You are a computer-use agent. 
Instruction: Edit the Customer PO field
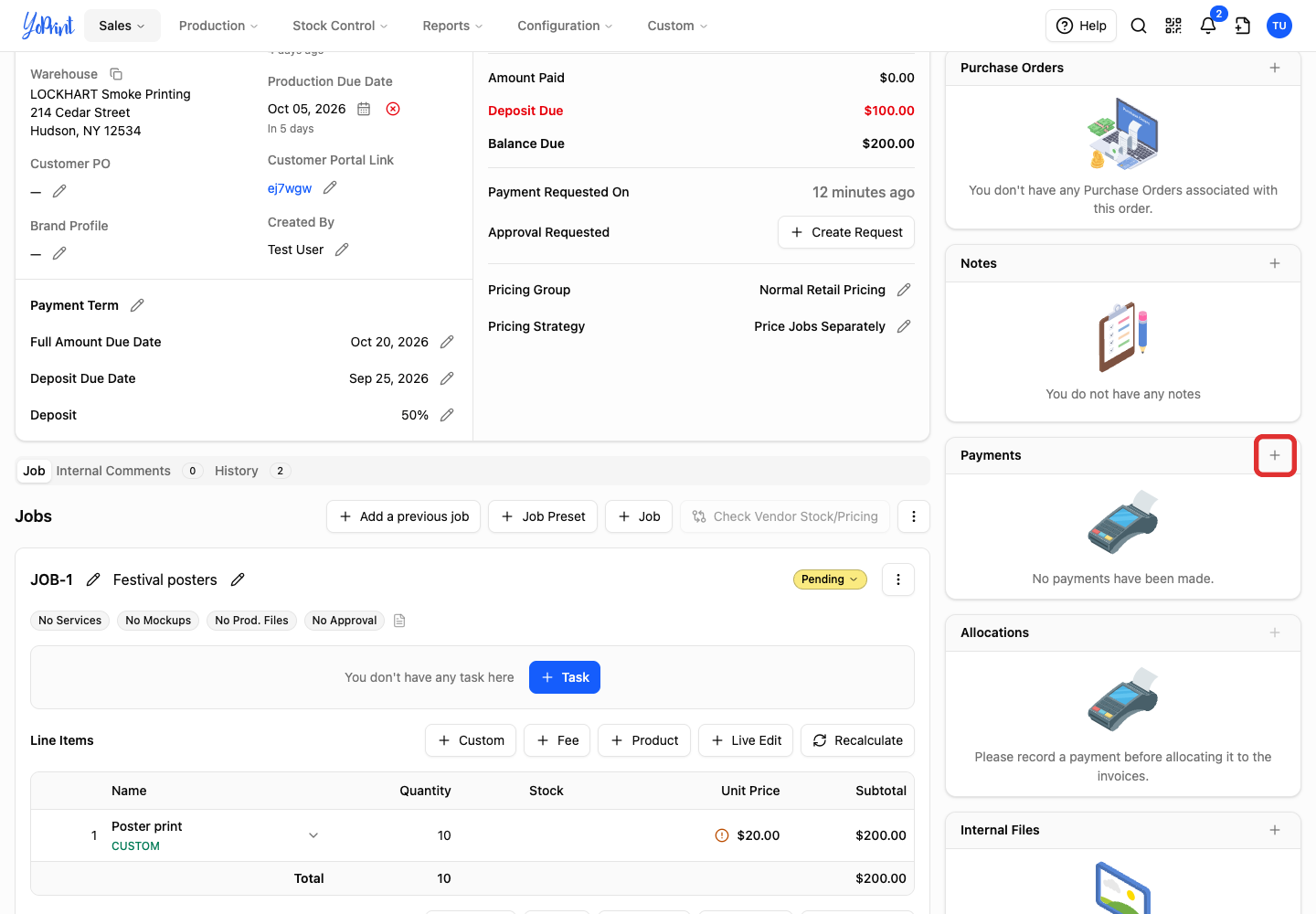(59, 191)
